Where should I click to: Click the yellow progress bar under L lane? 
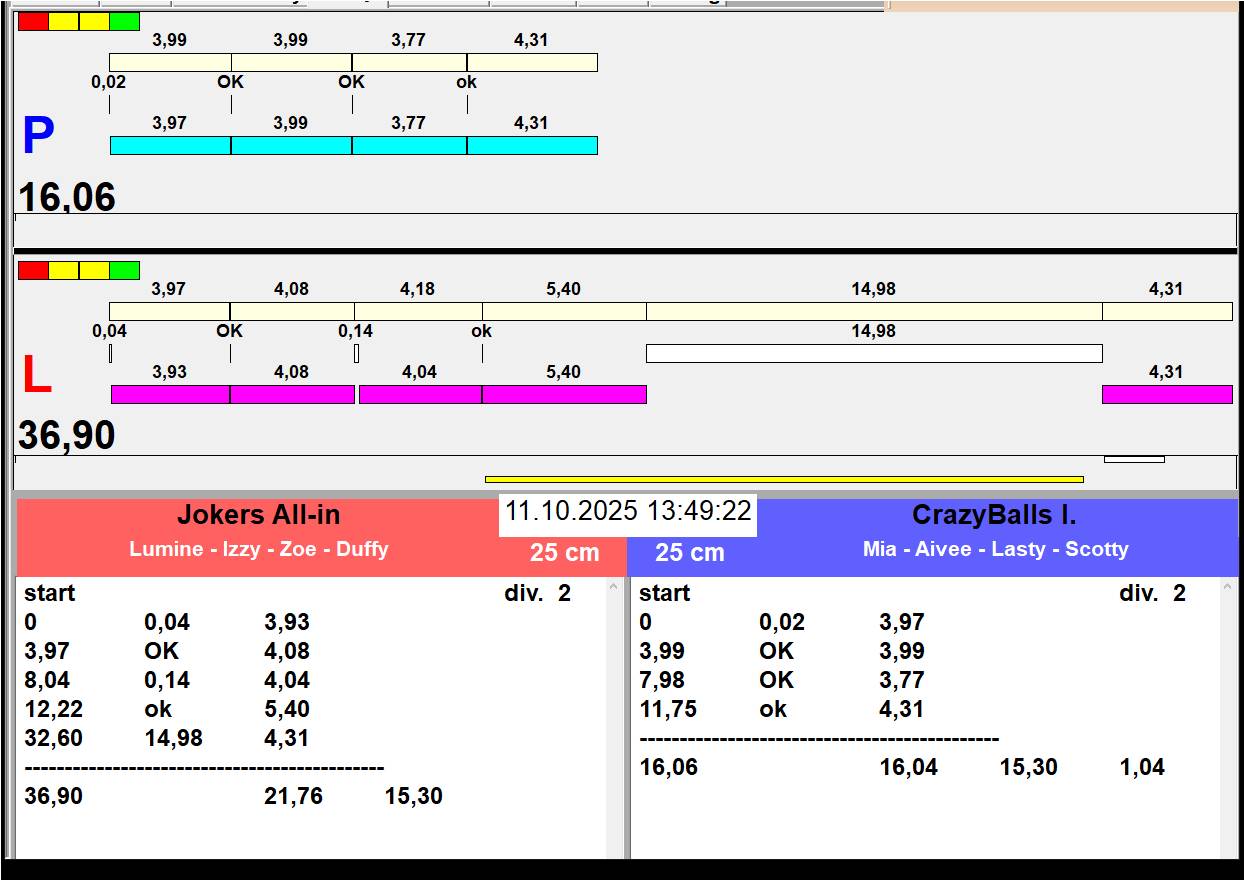point(783,479)
